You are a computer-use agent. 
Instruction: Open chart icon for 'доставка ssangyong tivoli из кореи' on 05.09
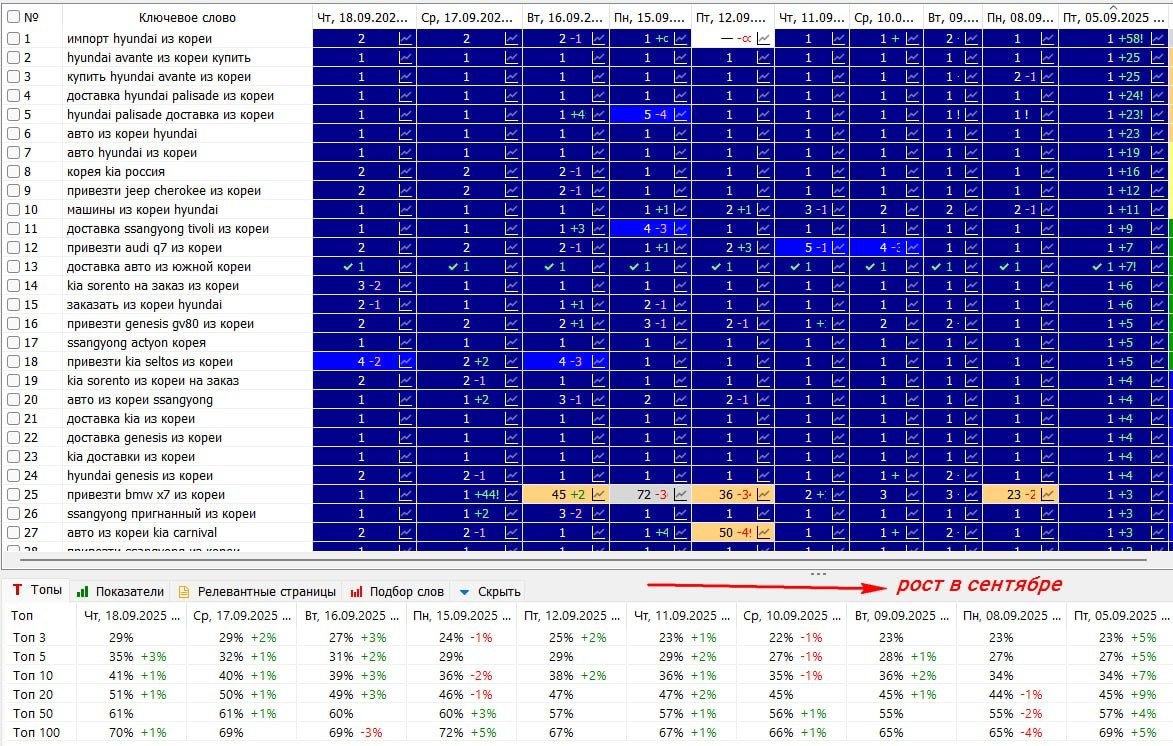1157,228
